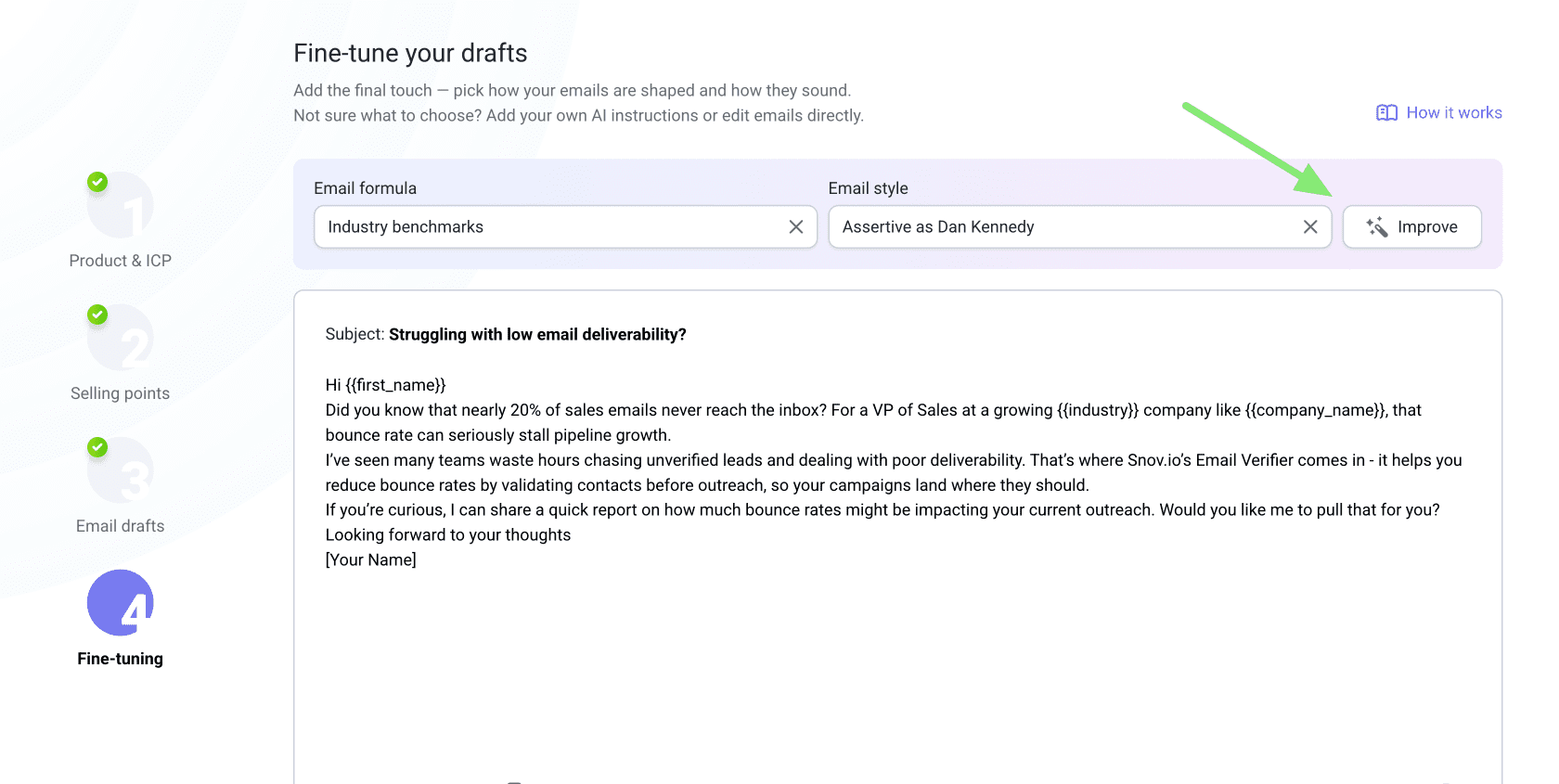Open the Email formula dropdown
Image resolution: width=1559 pixels, height=784 pixels.
click(x=548, y=227)
